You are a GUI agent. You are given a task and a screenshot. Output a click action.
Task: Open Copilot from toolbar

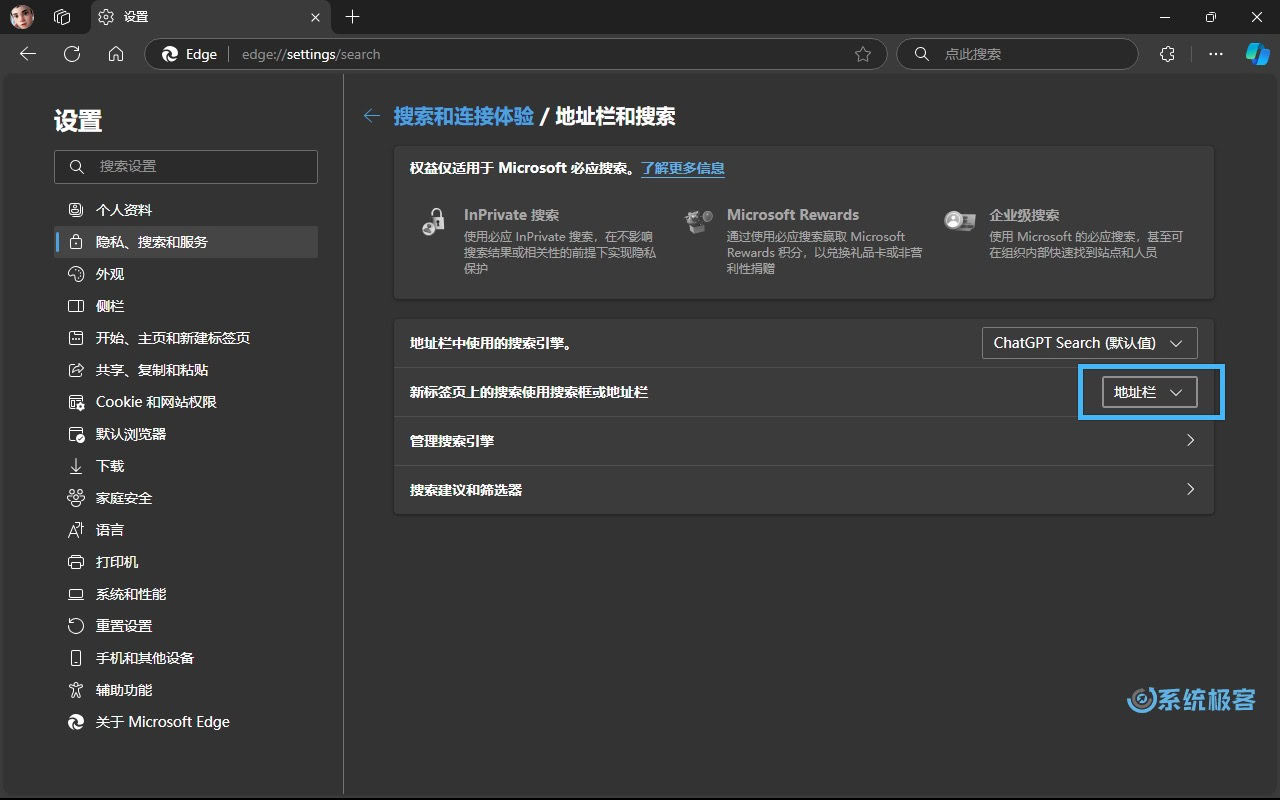pyautogui.click(x=1257, y=54)
